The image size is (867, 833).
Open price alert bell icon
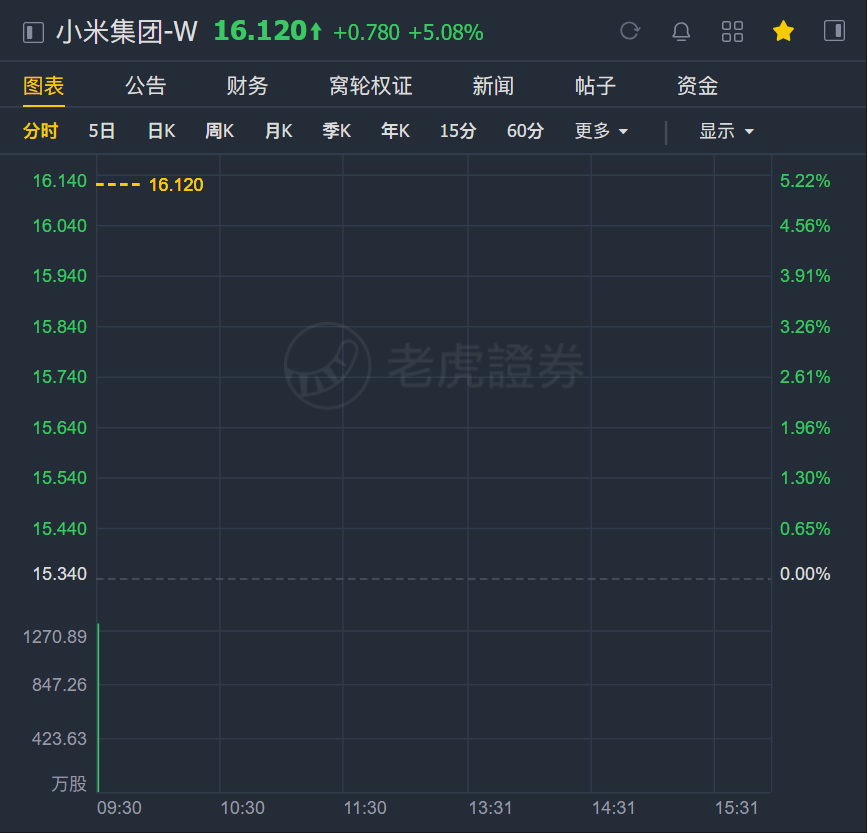coord(681,32)
